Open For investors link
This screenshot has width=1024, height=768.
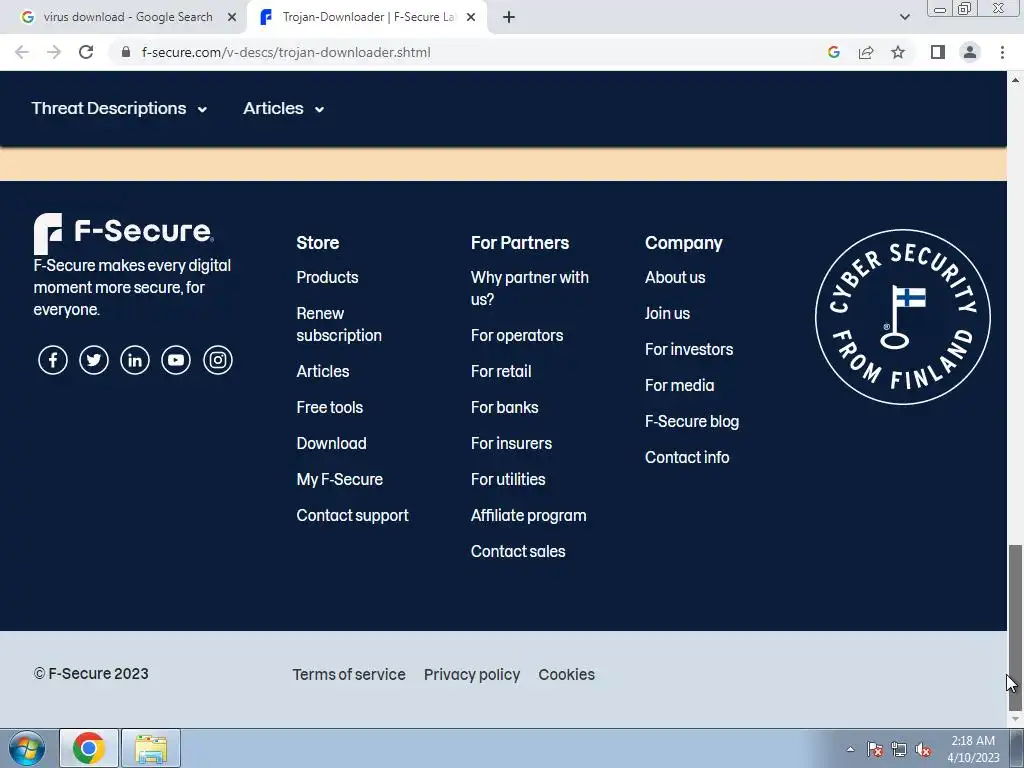[x=689, y=349]
